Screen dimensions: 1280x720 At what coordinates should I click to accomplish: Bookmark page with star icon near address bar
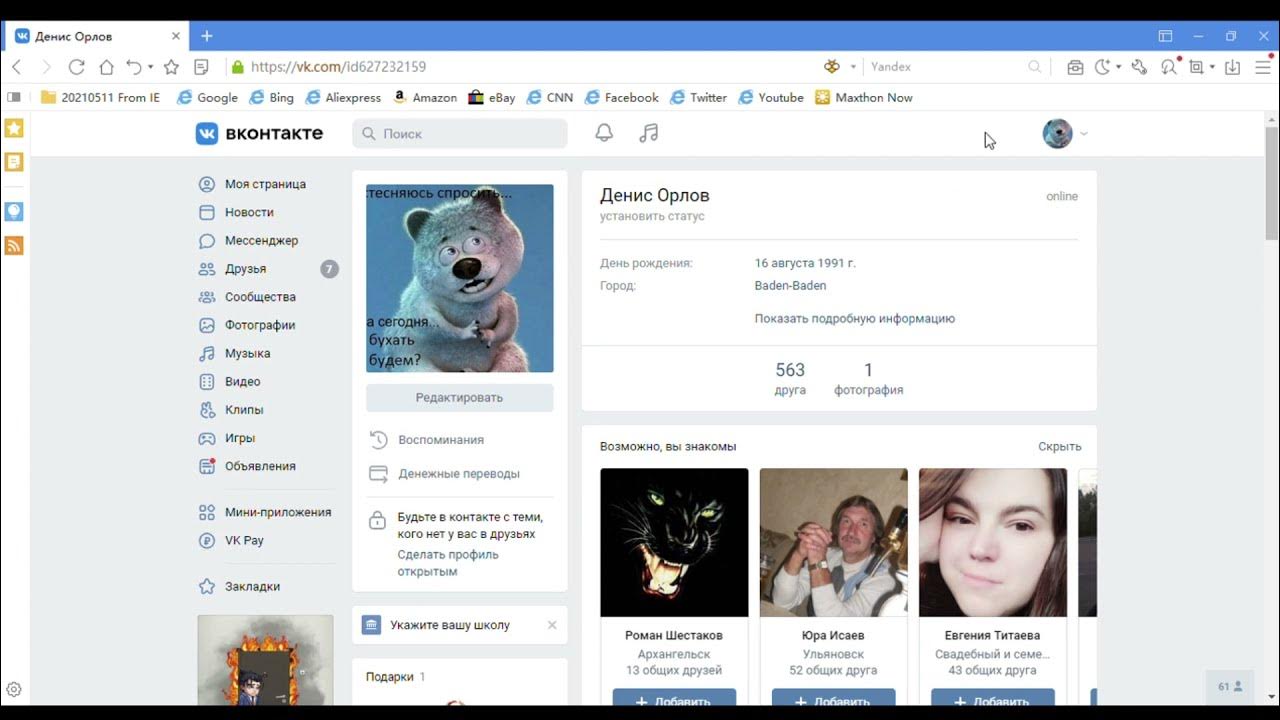(x=171, y=67)
